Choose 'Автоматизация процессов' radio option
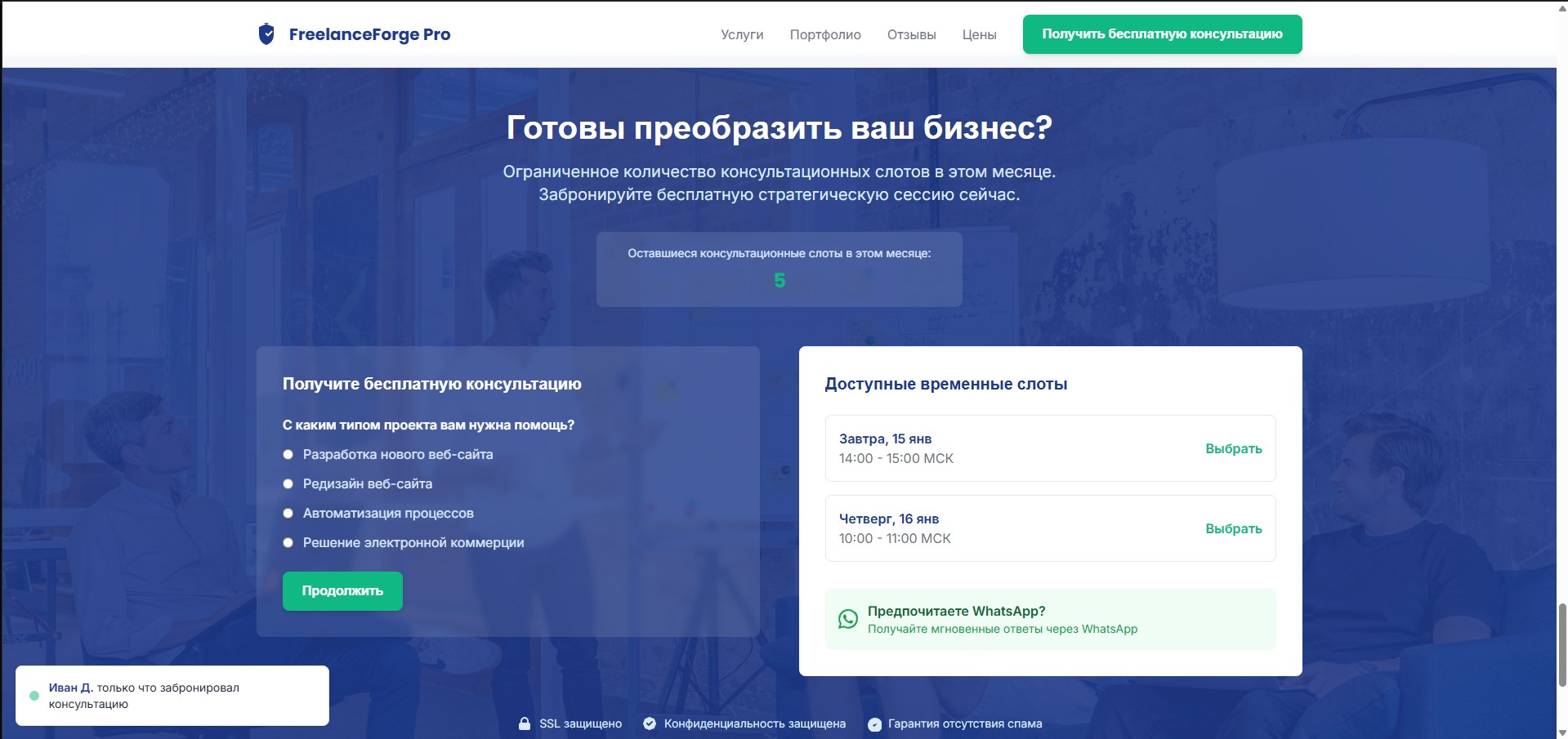 (x=288, y=514)
